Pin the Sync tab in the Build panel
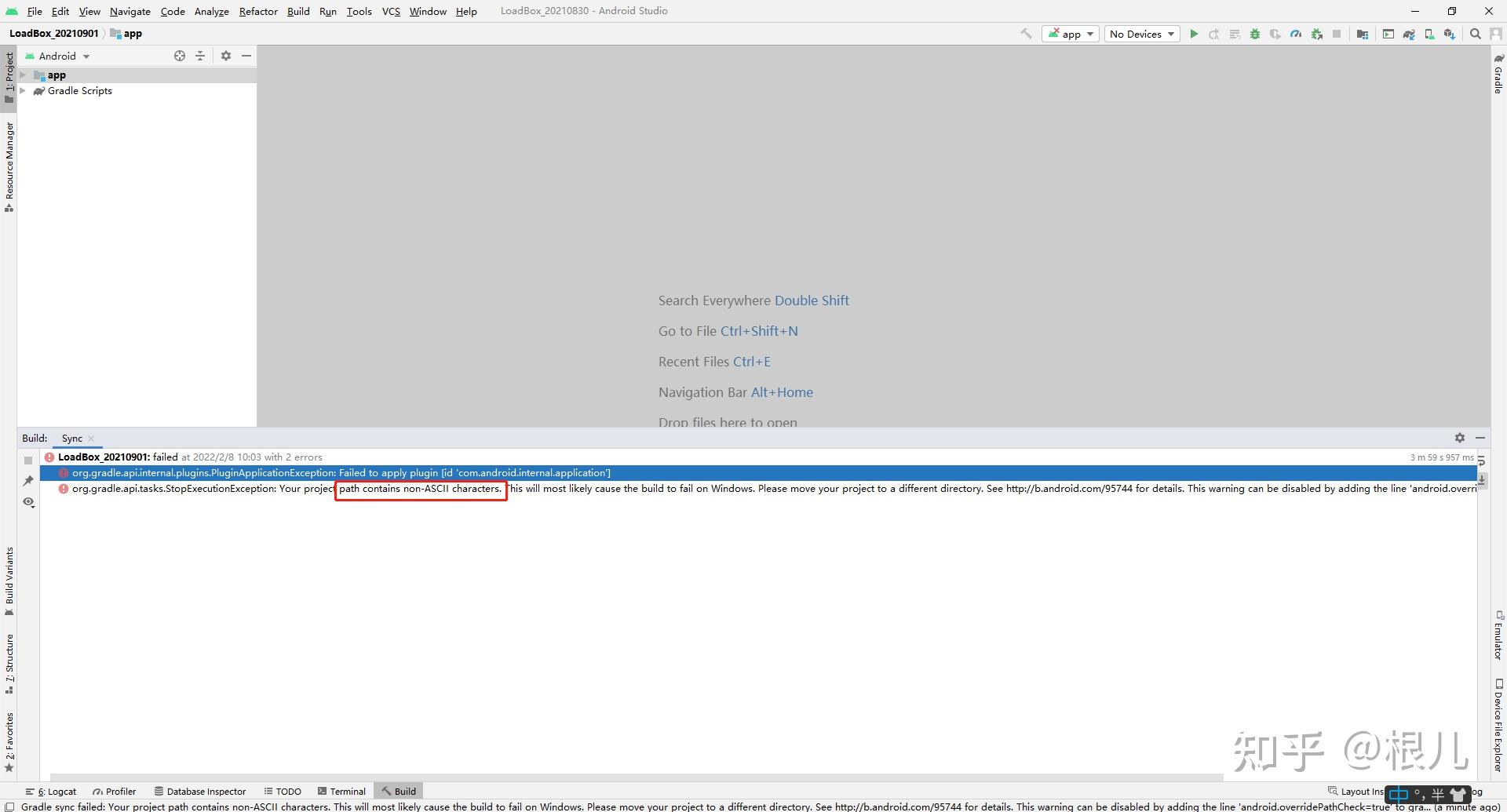 (x=29, y=481)
